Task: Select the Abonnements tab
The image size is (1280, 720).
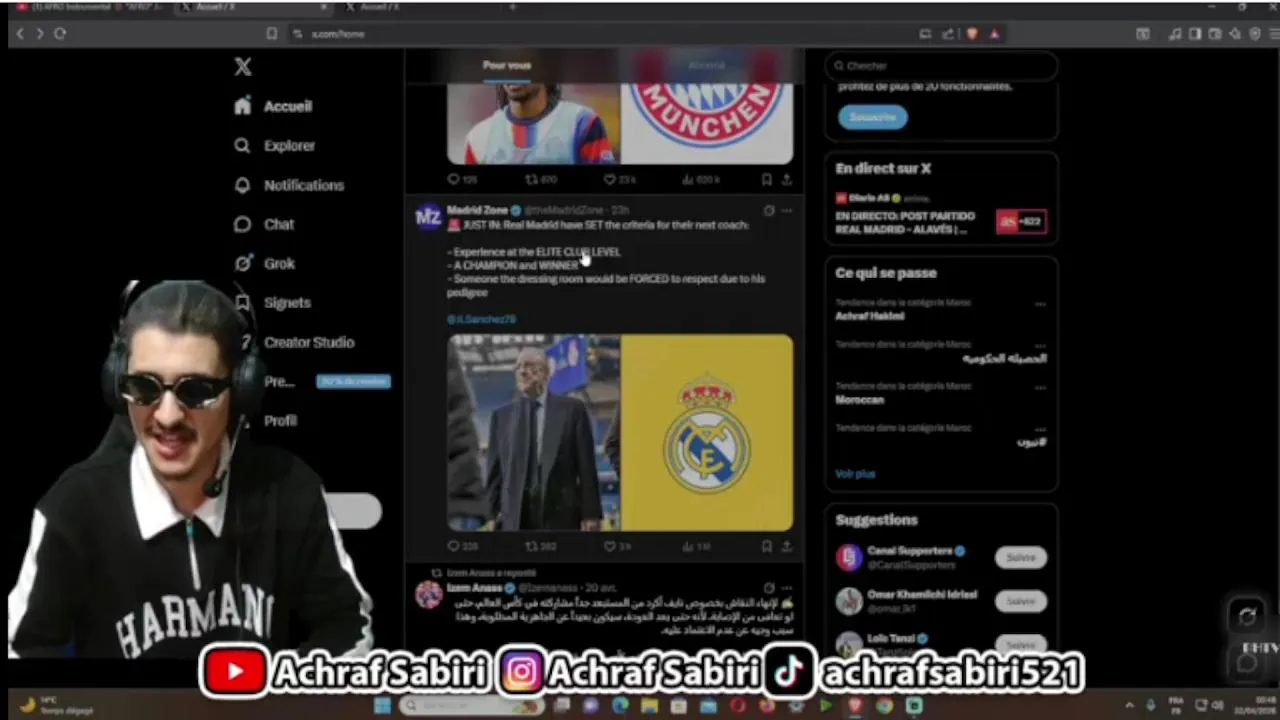Action: tap(706, 66)
